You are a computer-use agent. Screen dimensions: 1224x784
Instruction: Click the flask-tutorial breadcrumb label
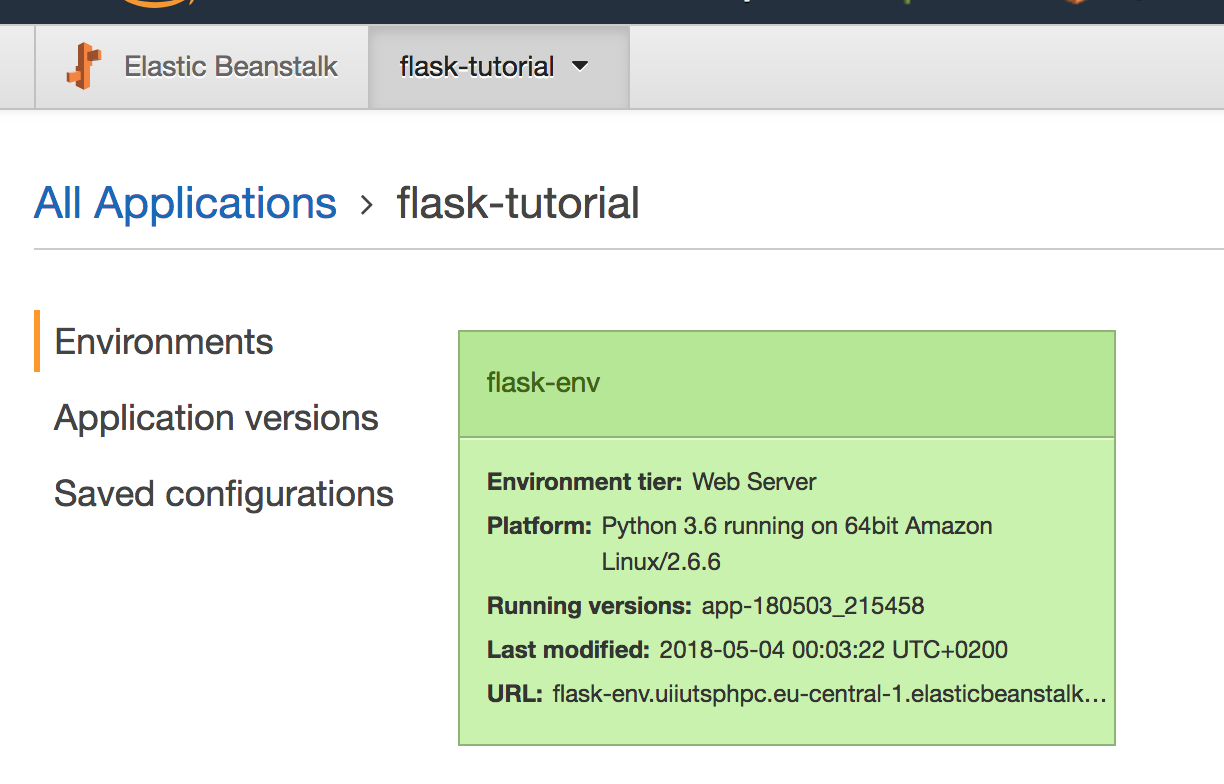click(517, 203)
